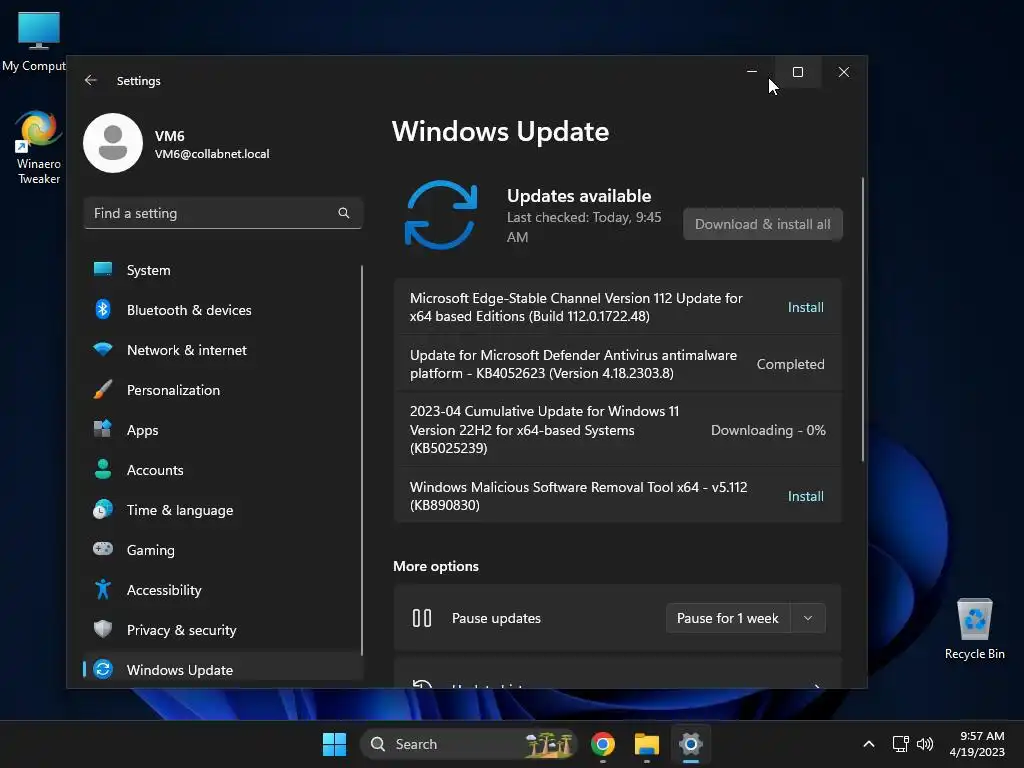The width and height of the screenshot is (1024, 768).
Task: Open Bluetooth & devices settings
Action: tap(222, 310)
